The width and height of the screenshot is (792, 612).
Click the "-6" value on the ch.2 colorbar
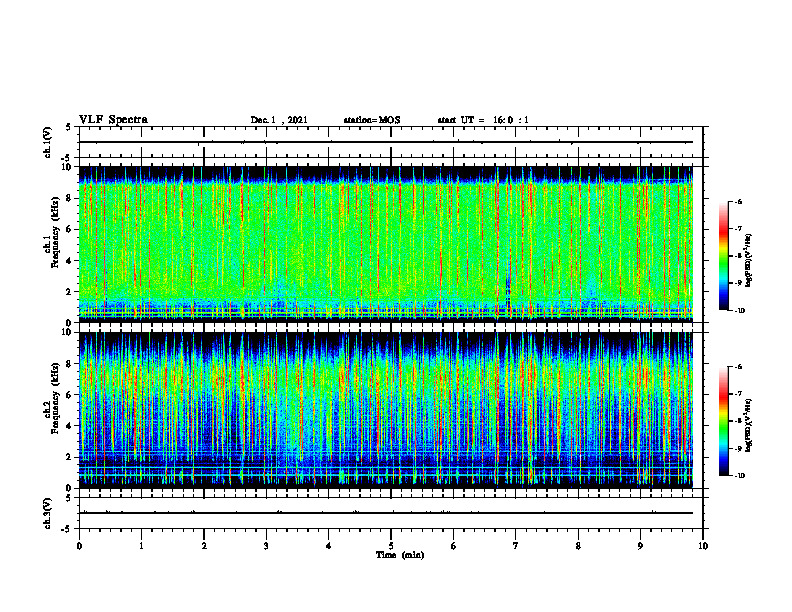point(738,367)
